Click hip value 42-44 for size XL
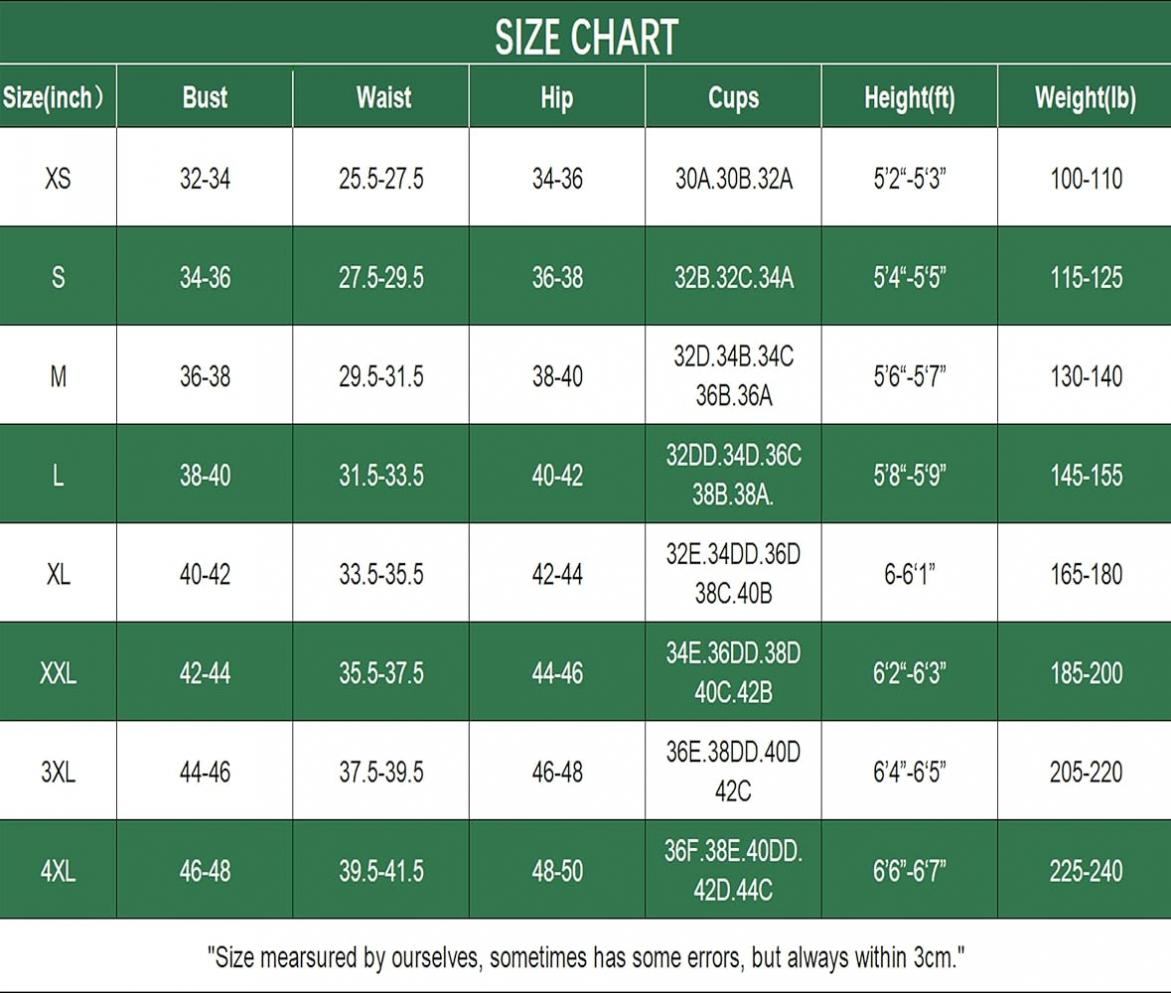 (x=557, y=574)
